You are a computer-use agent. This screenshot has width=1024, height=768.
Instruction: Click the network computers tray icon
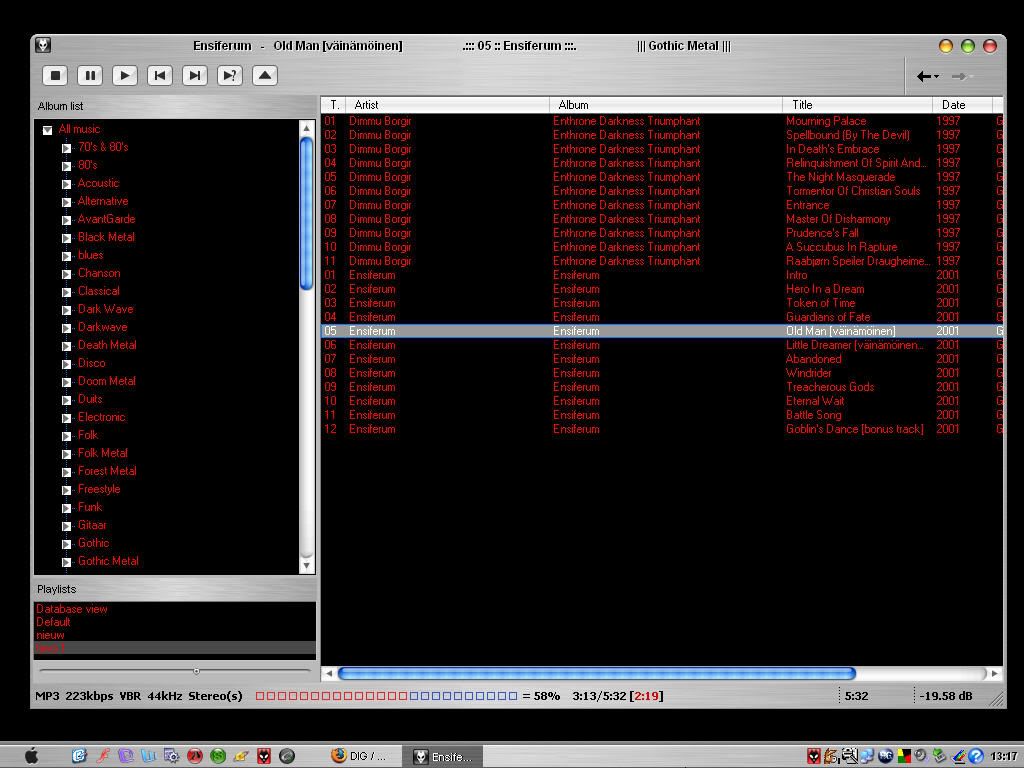click(867, 756)
